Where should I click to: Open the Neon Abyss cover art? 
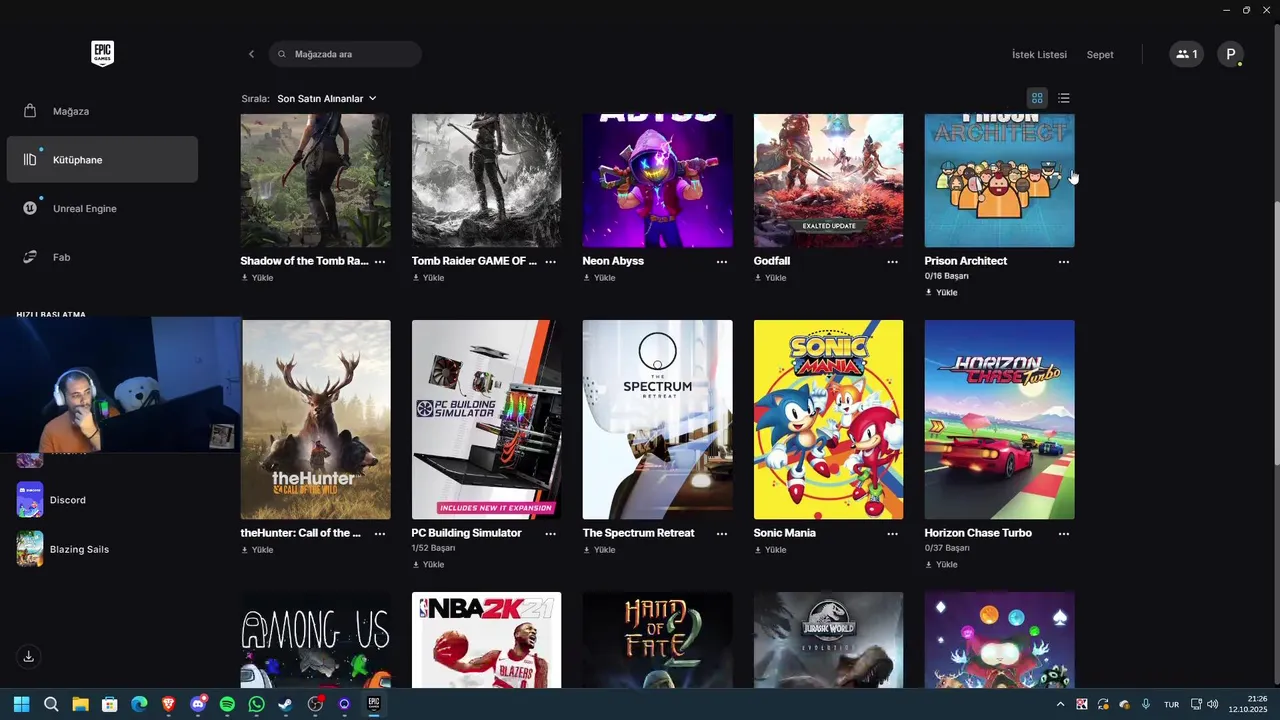(657, 180)
